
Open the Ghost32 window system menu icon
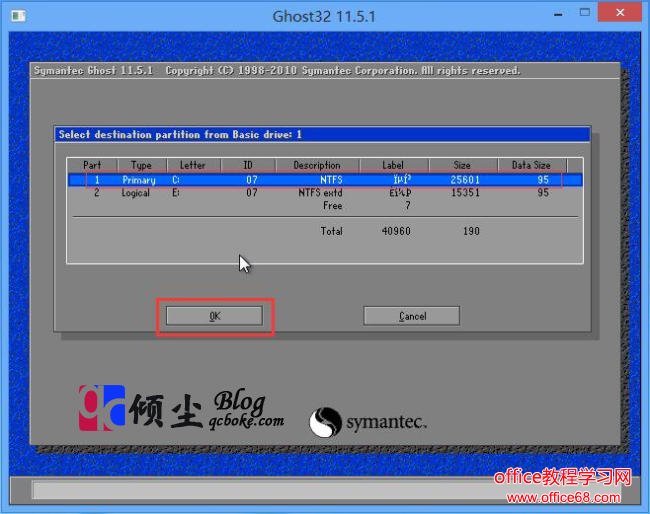pyautogui.click(x=19, y=16)
